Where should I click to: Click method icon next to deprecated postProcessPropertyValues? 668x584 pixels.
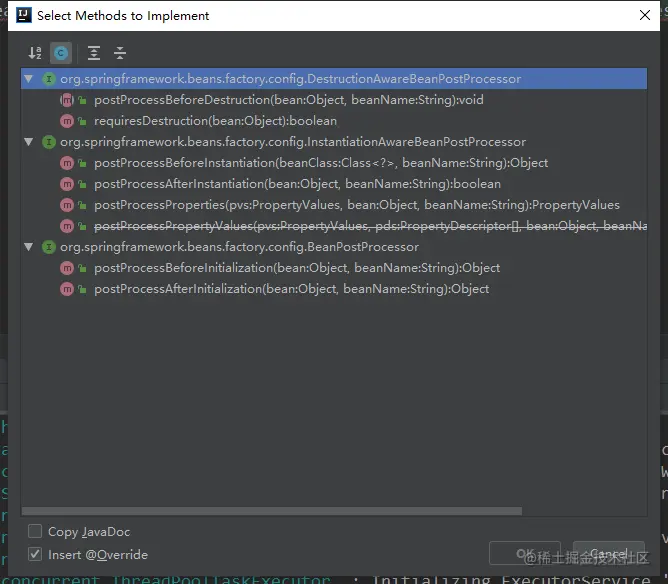coord(67,226)
